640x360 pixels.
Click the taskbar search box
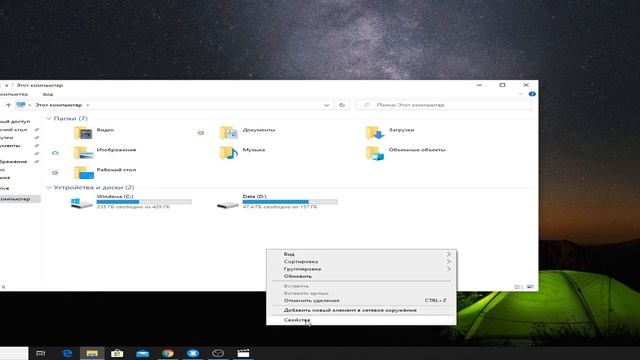(x=14, y=353)
